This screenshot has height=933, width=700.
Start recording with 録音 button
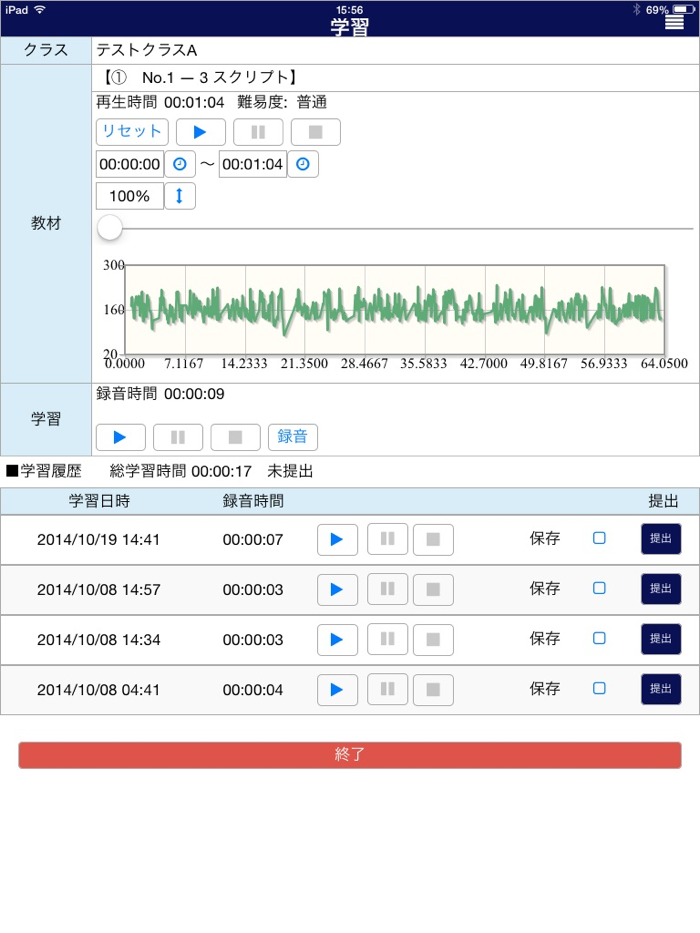[292, 437]
